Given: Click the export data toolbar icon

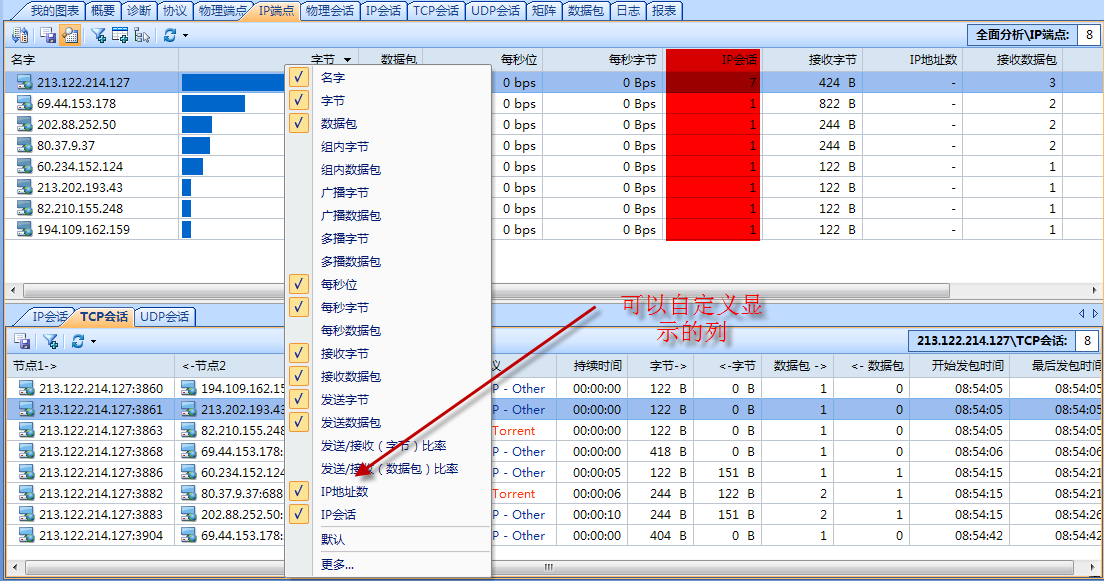Looking at the screenshot, I should point(20,35).
